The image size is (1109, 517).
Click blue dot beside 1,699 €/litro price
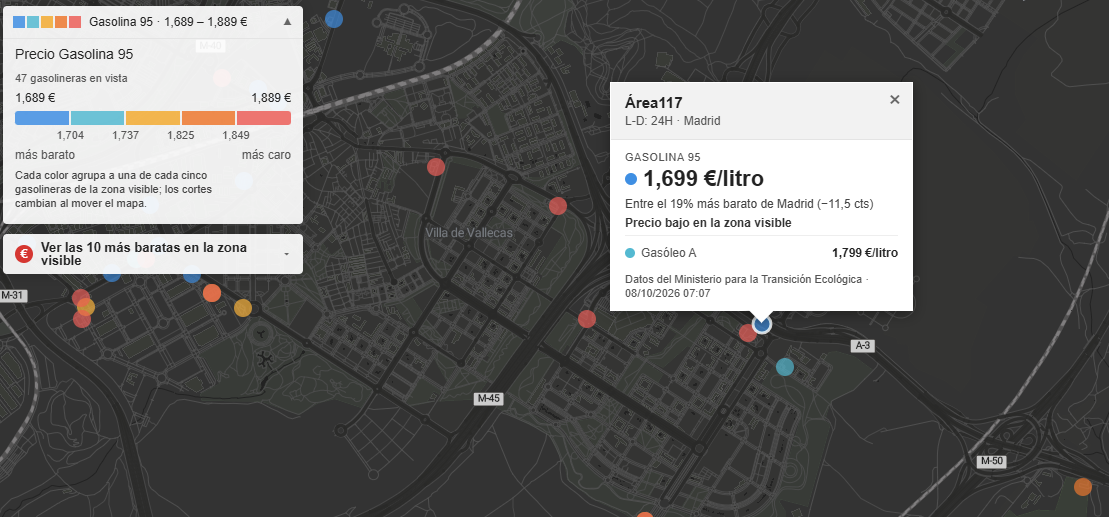coord(632,179)
